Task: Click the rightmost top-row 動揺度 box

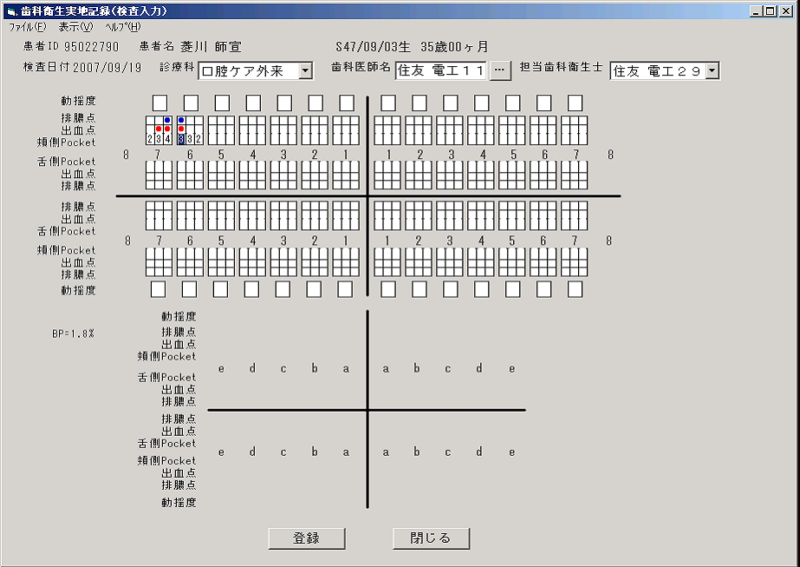Action: (x=575, y=102)
